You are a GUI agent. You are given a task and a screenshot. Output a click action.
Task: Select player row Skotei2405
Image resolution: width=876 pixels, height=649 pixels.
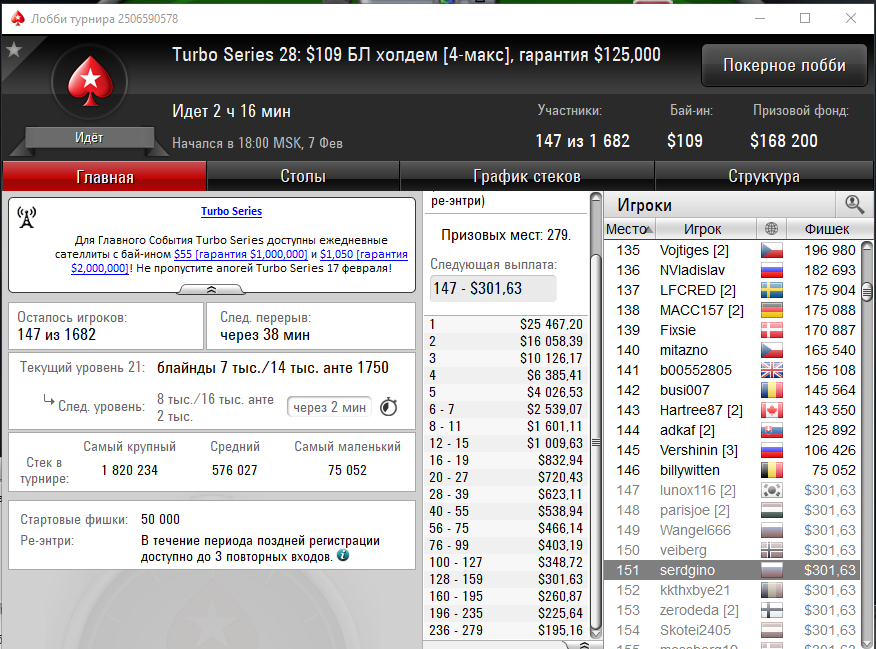click(x=731, y=631)
